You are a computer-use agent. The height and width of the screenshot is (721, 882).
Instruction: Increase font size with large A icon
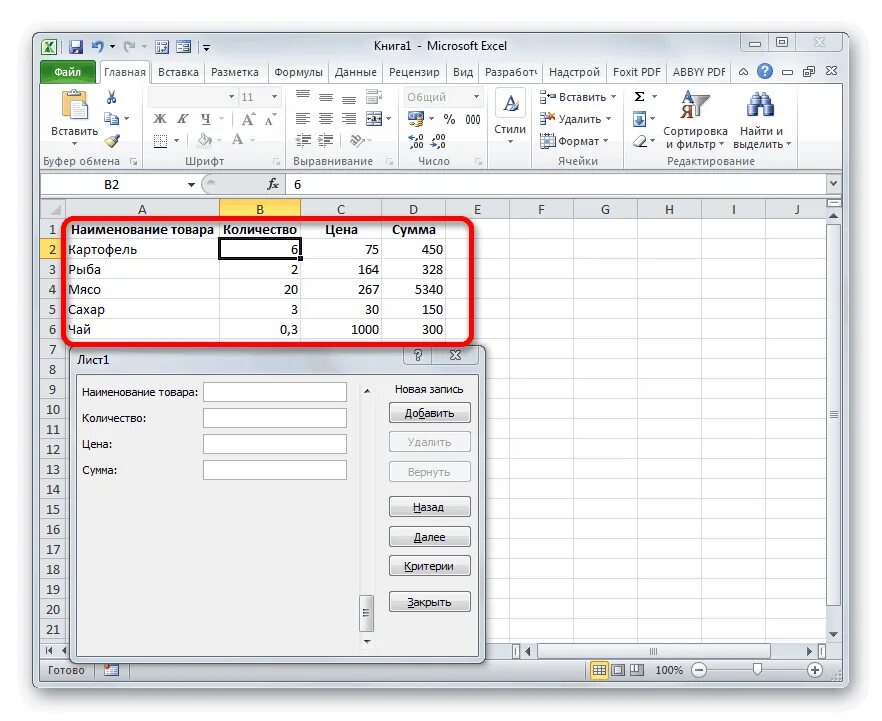coord(248,119)
